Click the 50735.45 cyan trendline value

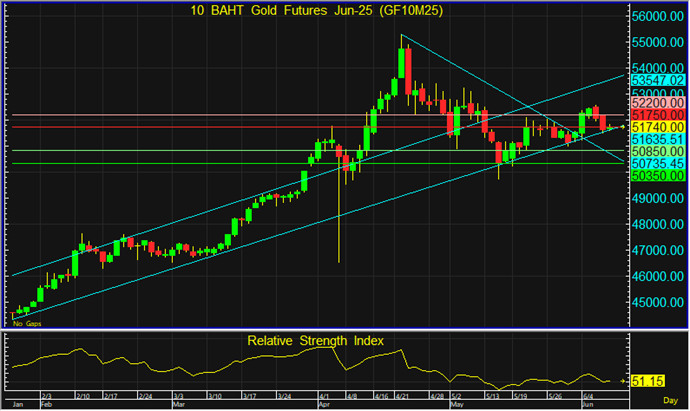(658, 164)
